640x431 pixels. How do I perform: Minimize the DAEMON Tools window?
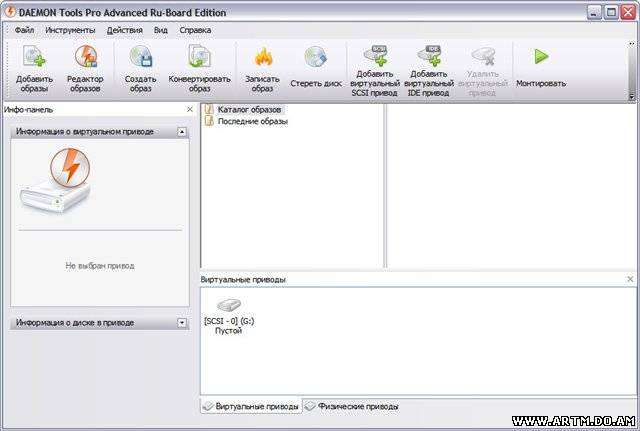point(594,12)
